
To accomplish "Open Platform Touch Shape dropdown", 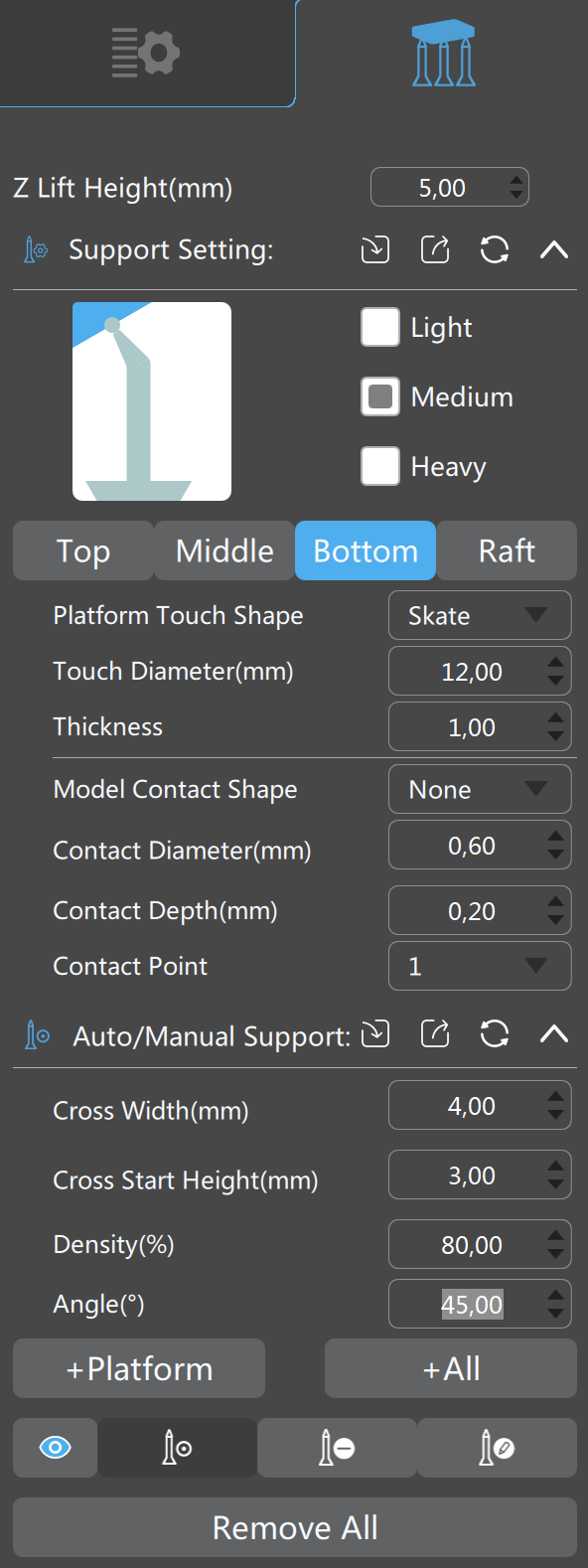I will (x=480, y=615).
